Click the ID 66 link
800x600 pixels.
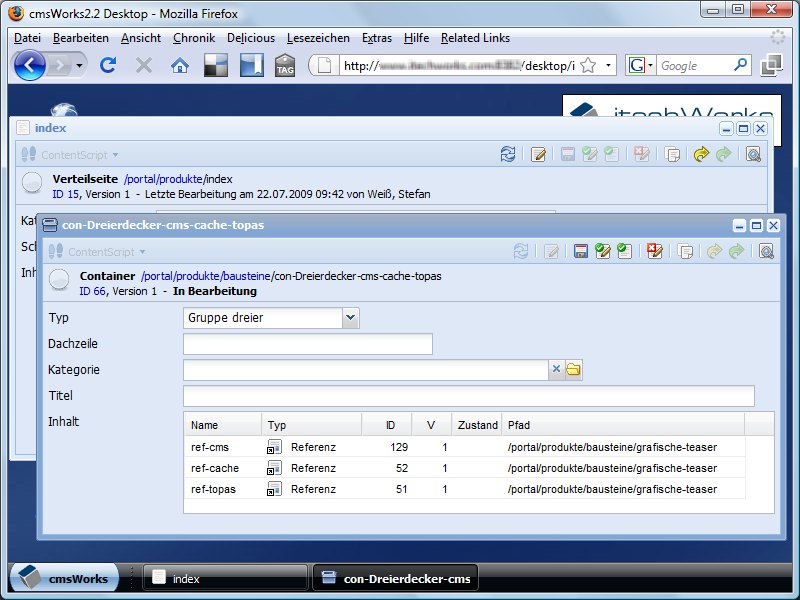tap(92, 291)
